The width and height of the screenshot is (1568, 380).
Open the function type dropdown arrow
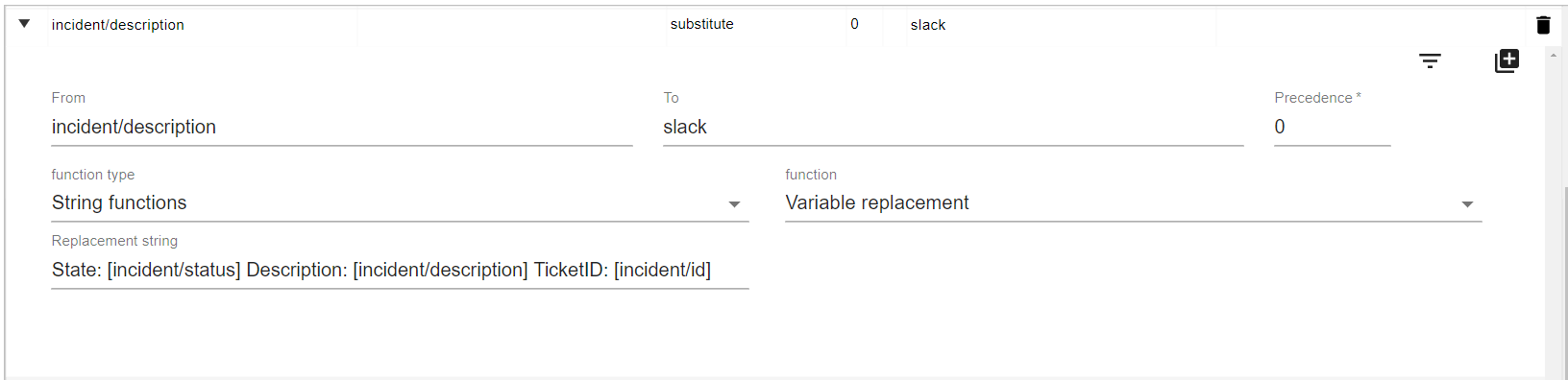[734, 203]
